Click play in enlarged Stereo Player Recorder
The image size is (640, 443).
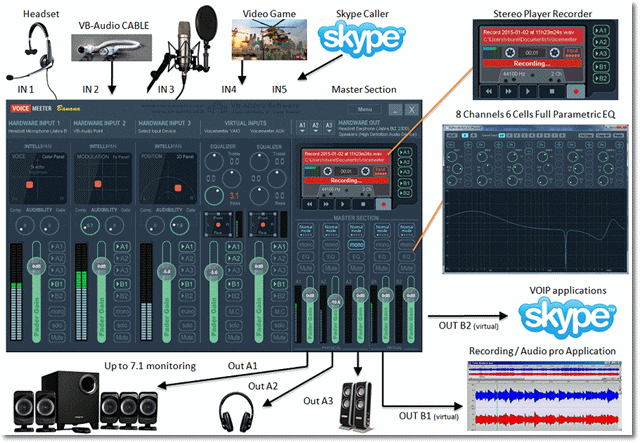[528, 91]
